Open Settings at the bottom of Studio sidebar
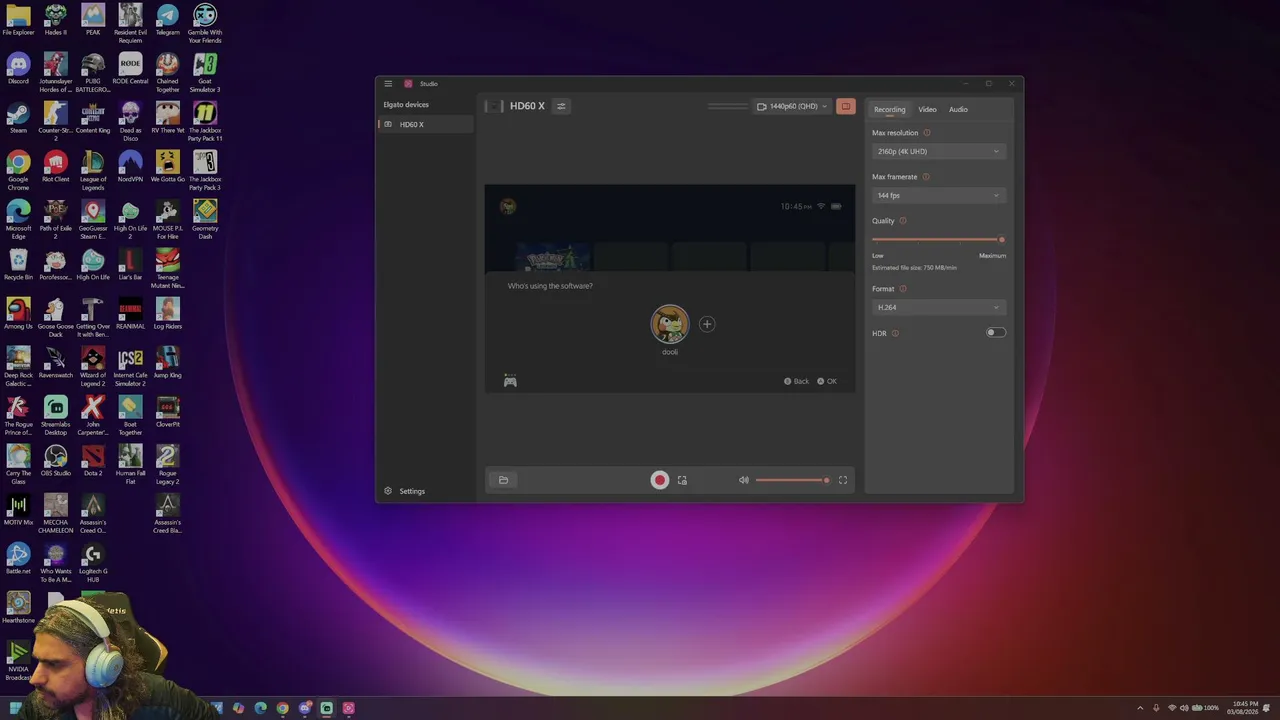1280x720 pixels. pyautogui.click(x=405, y=491)
